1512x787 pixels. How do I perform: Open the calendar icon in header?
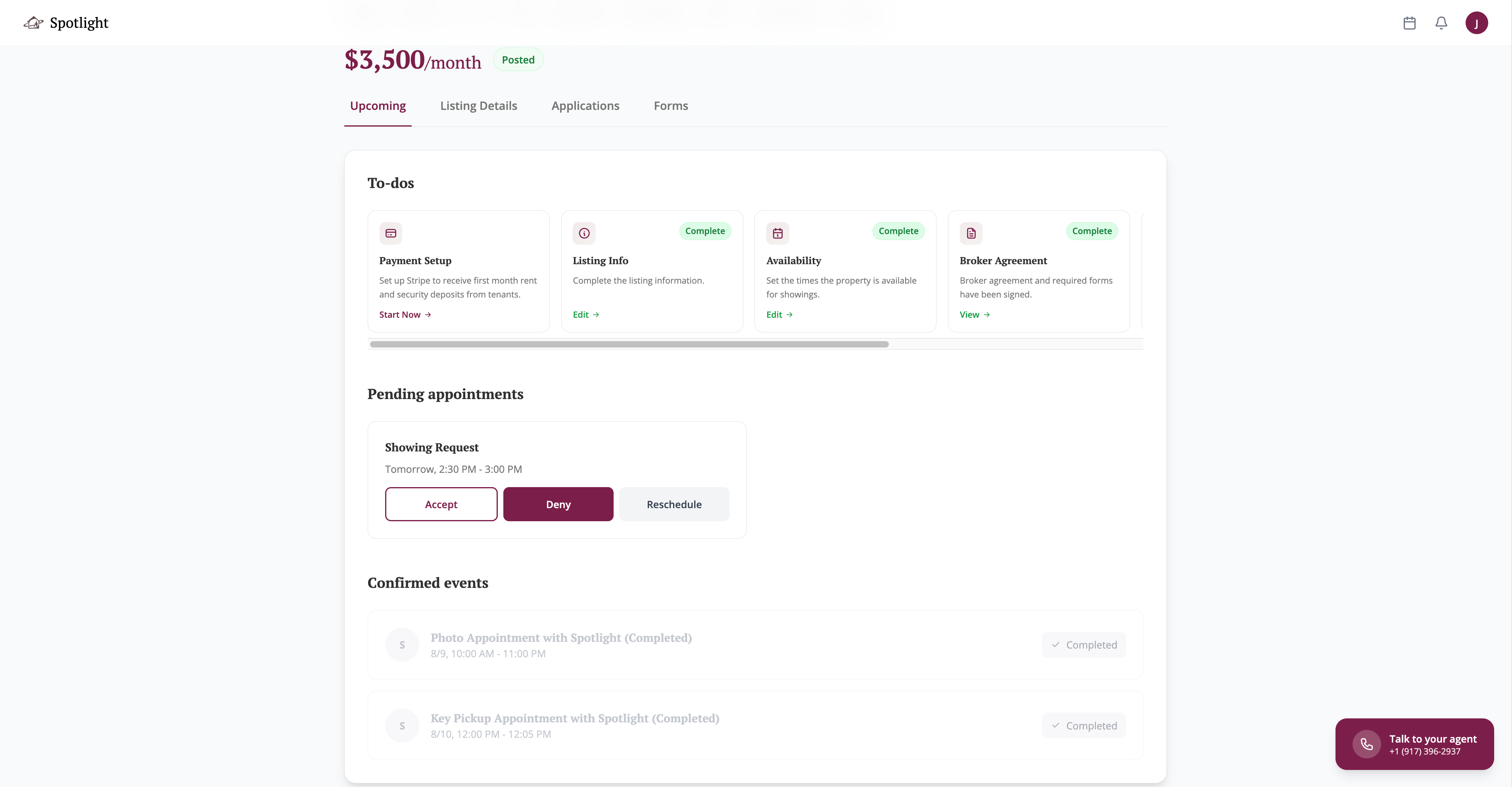(x=1409, y=23)
